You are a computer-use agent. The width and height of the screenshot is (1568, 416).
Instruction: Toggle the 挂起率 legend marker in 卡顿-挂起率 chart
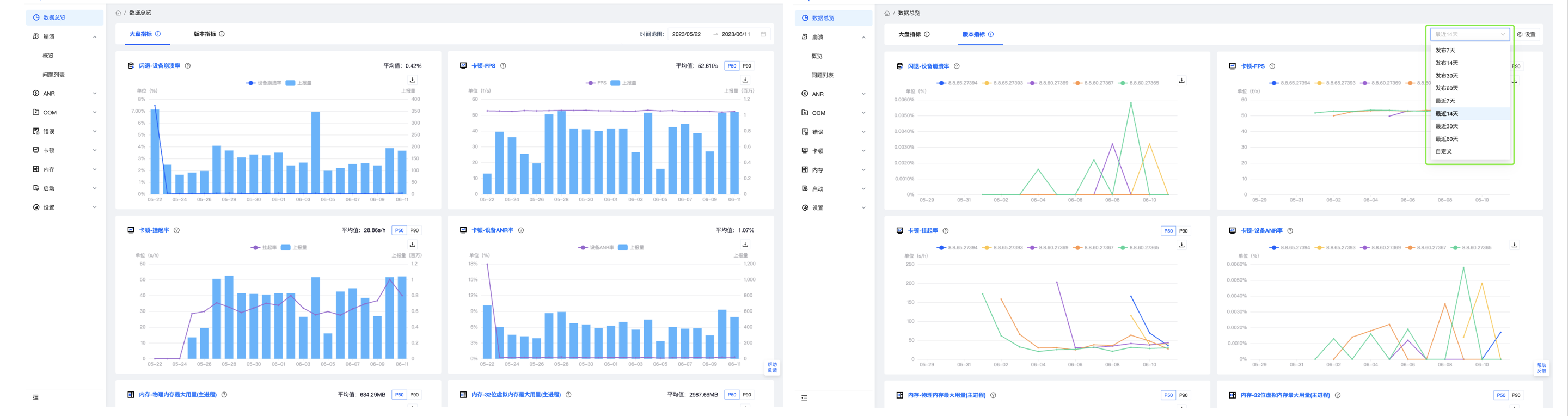(255, 247)
